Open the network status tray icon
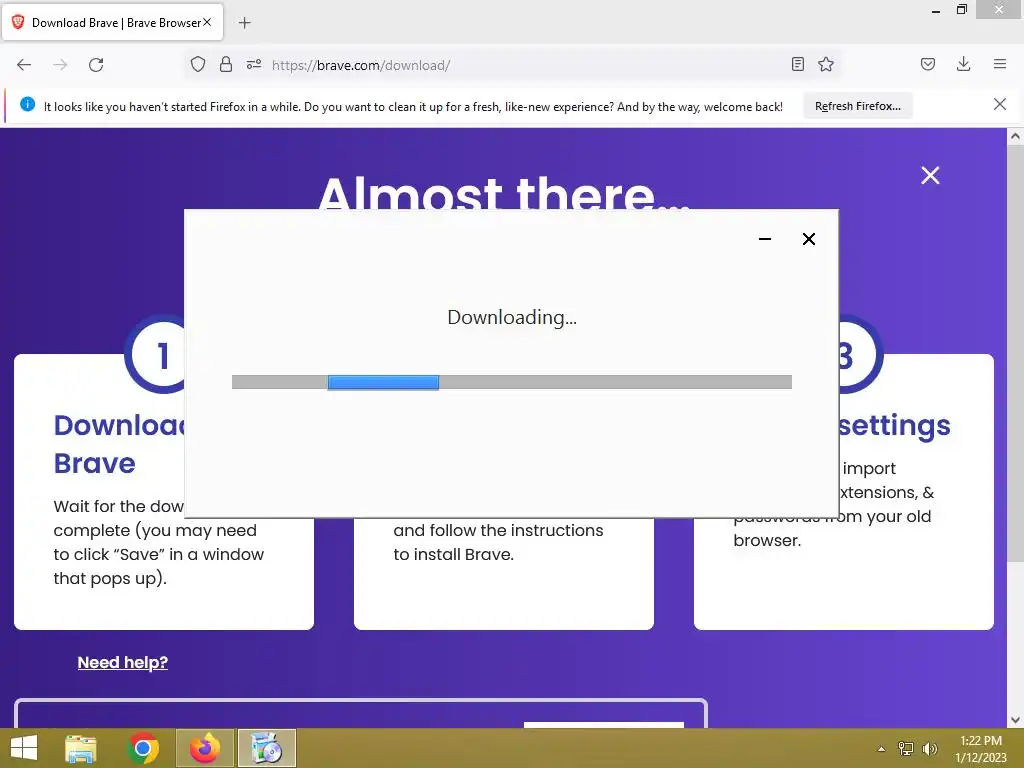 pyautogui.click(x=906, y=748)
